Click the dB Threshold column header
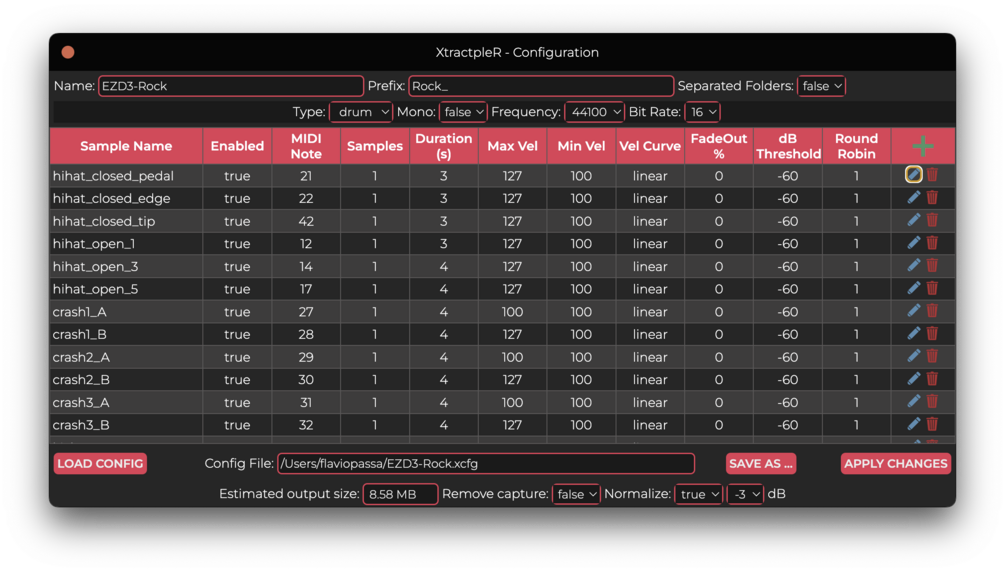Viewport: 1005px width, 572px height. point(788,146)
